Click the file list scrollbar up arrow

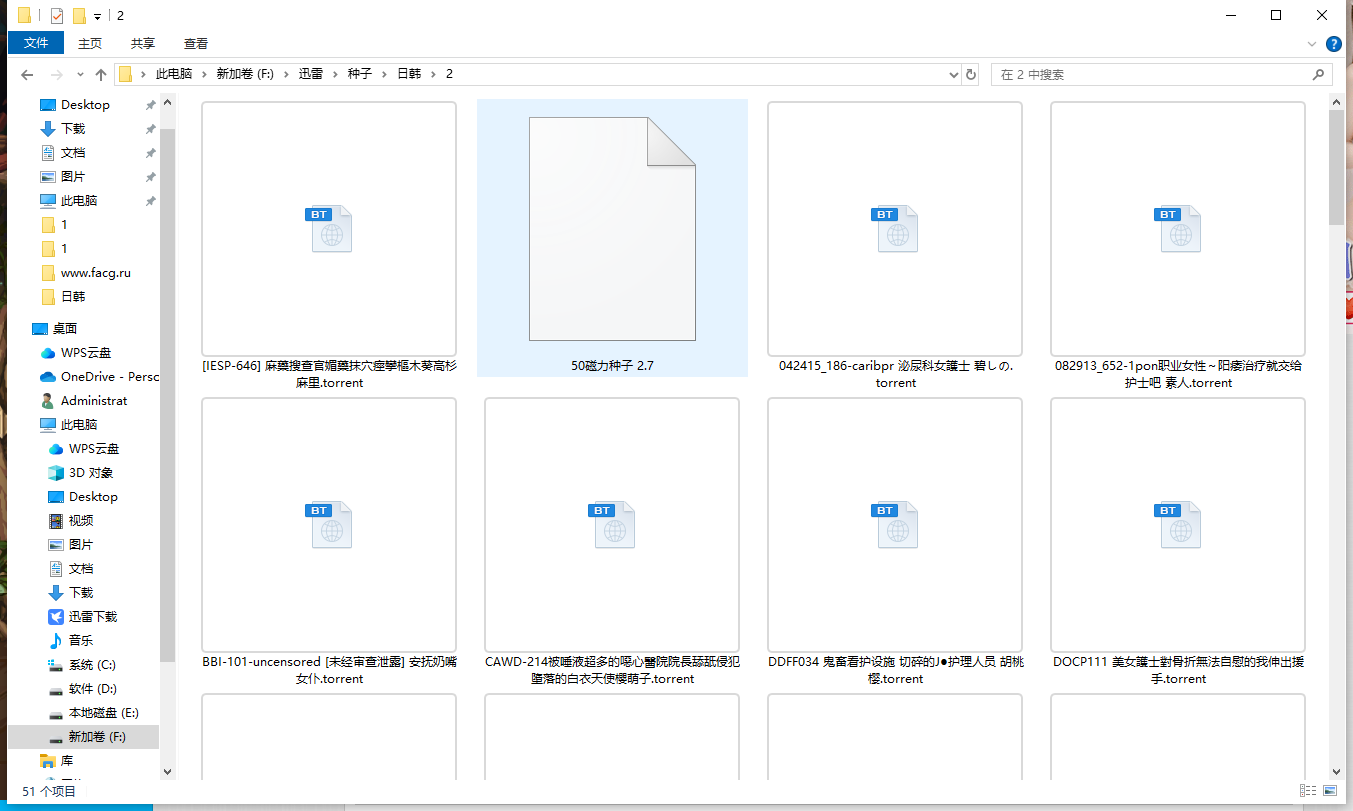coord(1336,102)
